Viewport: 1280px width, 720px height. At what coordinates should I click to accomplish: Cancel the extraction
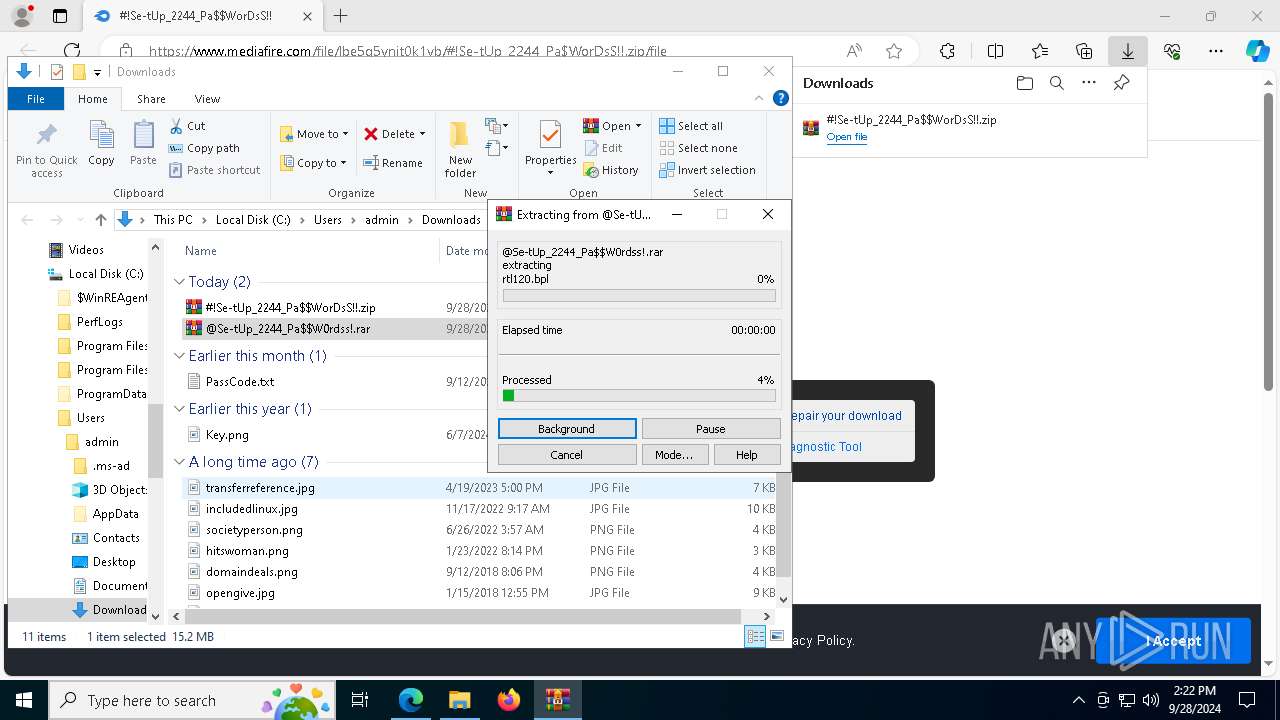click(567, 455)
